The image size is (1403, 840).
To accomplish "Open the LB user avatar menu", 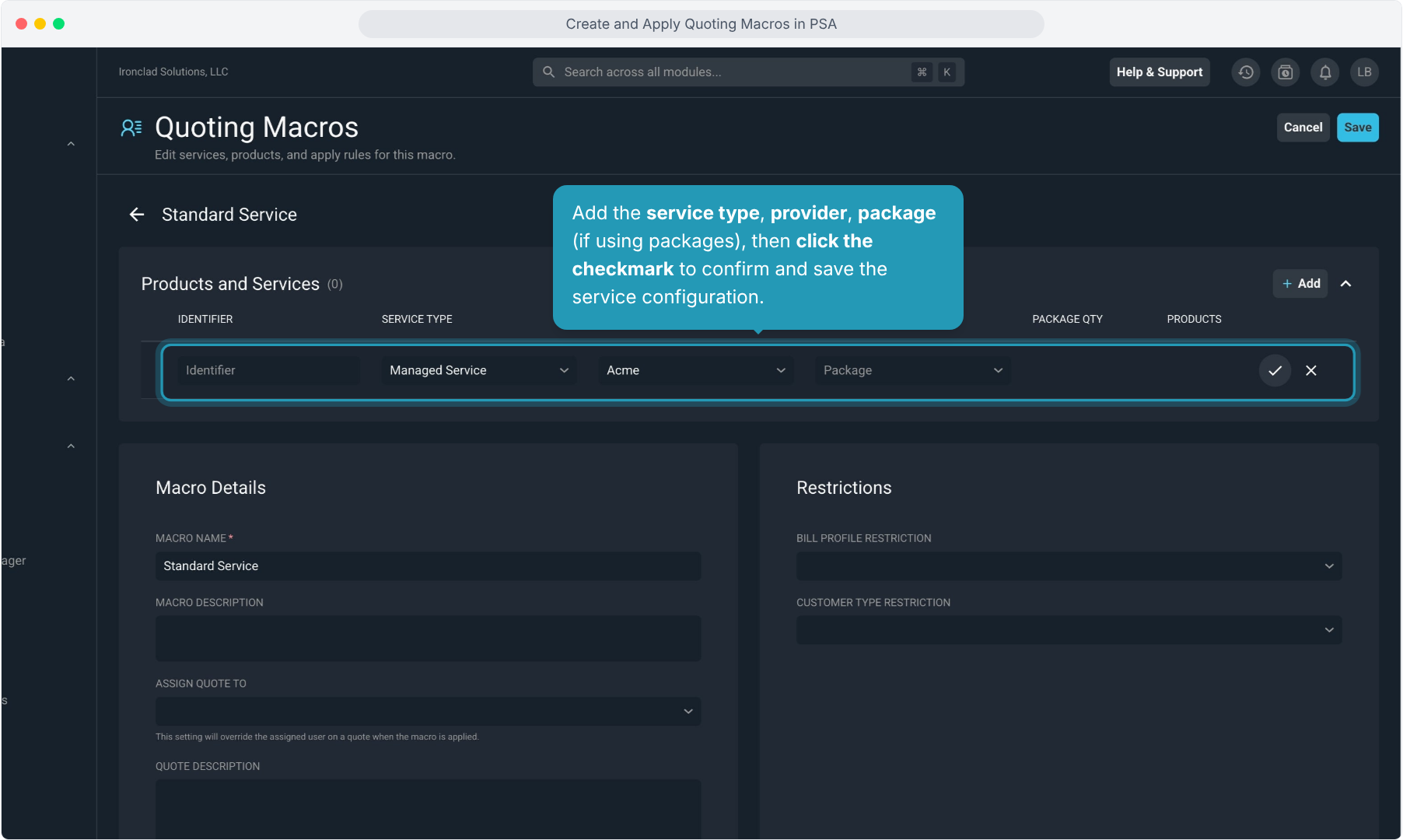I will 1364,72.
